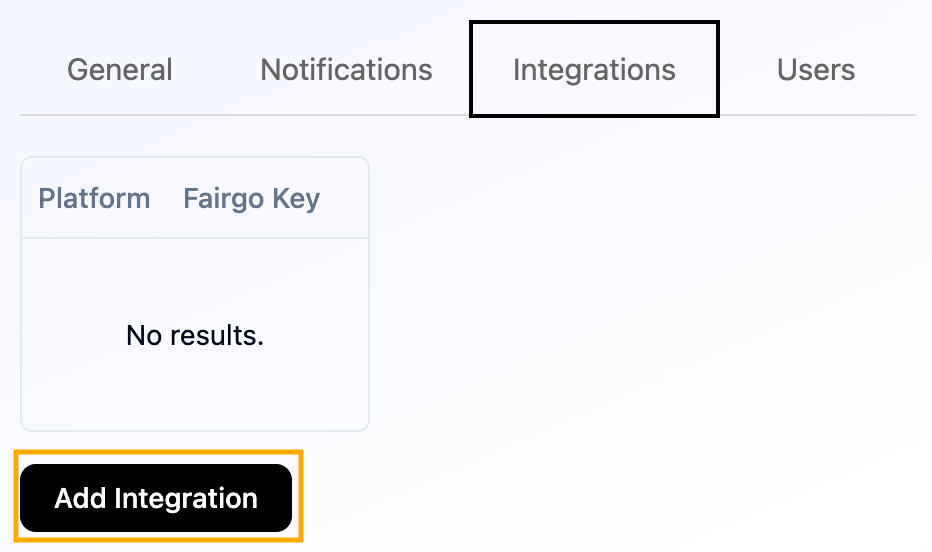Select the Integrations tab
Image resolution: width=932 pixels, height=552 pixels.
coord(594,70)
